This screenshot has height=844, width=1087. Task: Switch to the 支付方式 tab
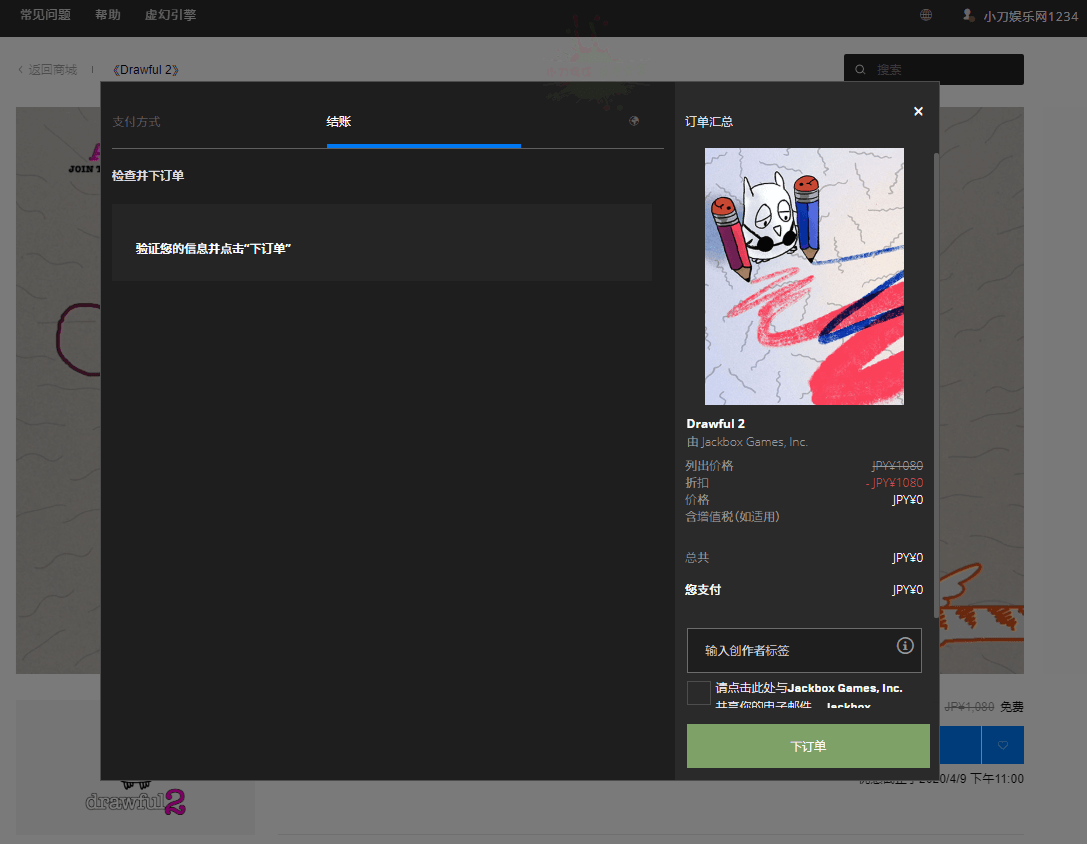coord(136,122)
